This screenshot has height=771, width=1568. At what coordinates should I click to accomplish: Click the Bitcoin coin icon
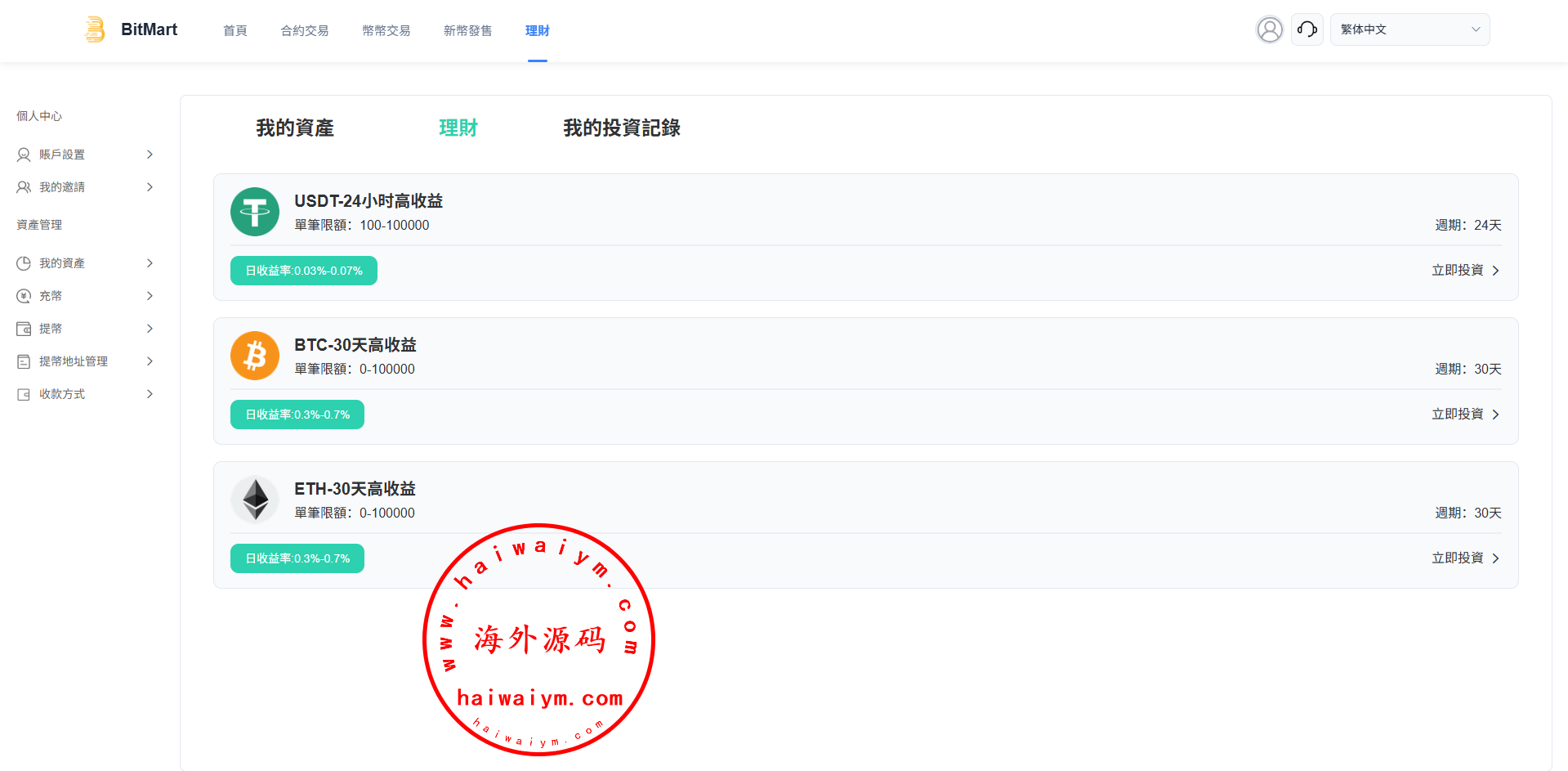(255, 356)
